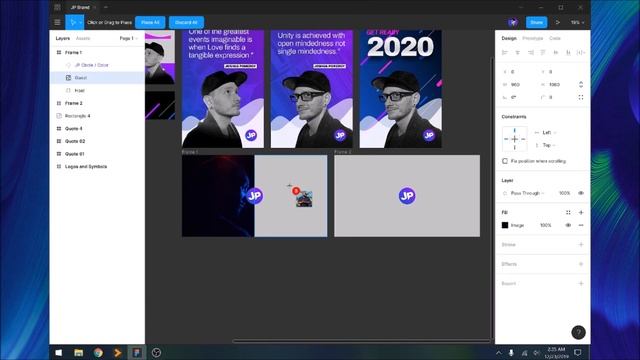
Task: Open File Explorer from the taskbar
Action: [x=78, y=353]
